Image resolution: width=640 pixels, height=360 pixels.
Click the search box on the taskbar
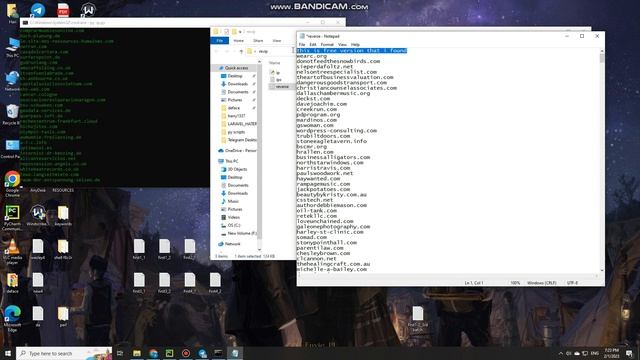click(64, 353)
